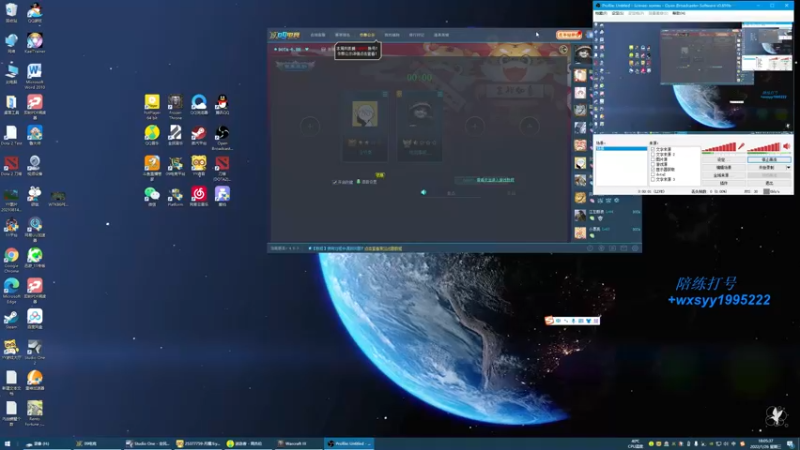Launch the Open Broadcaster desktop shortcut

point(222,137)
